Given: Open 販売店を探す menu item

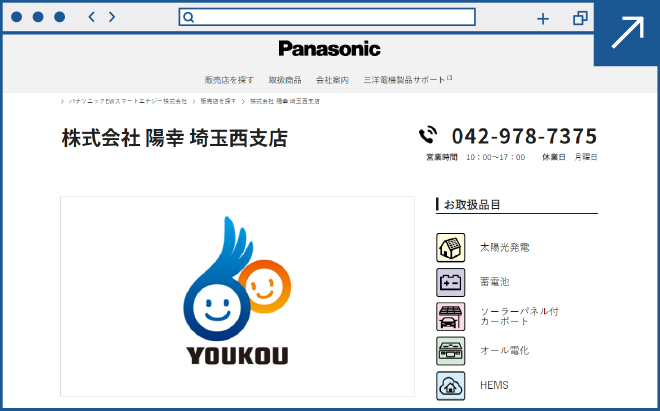Looking at the screenshot, I should click(x=229, y=80).
